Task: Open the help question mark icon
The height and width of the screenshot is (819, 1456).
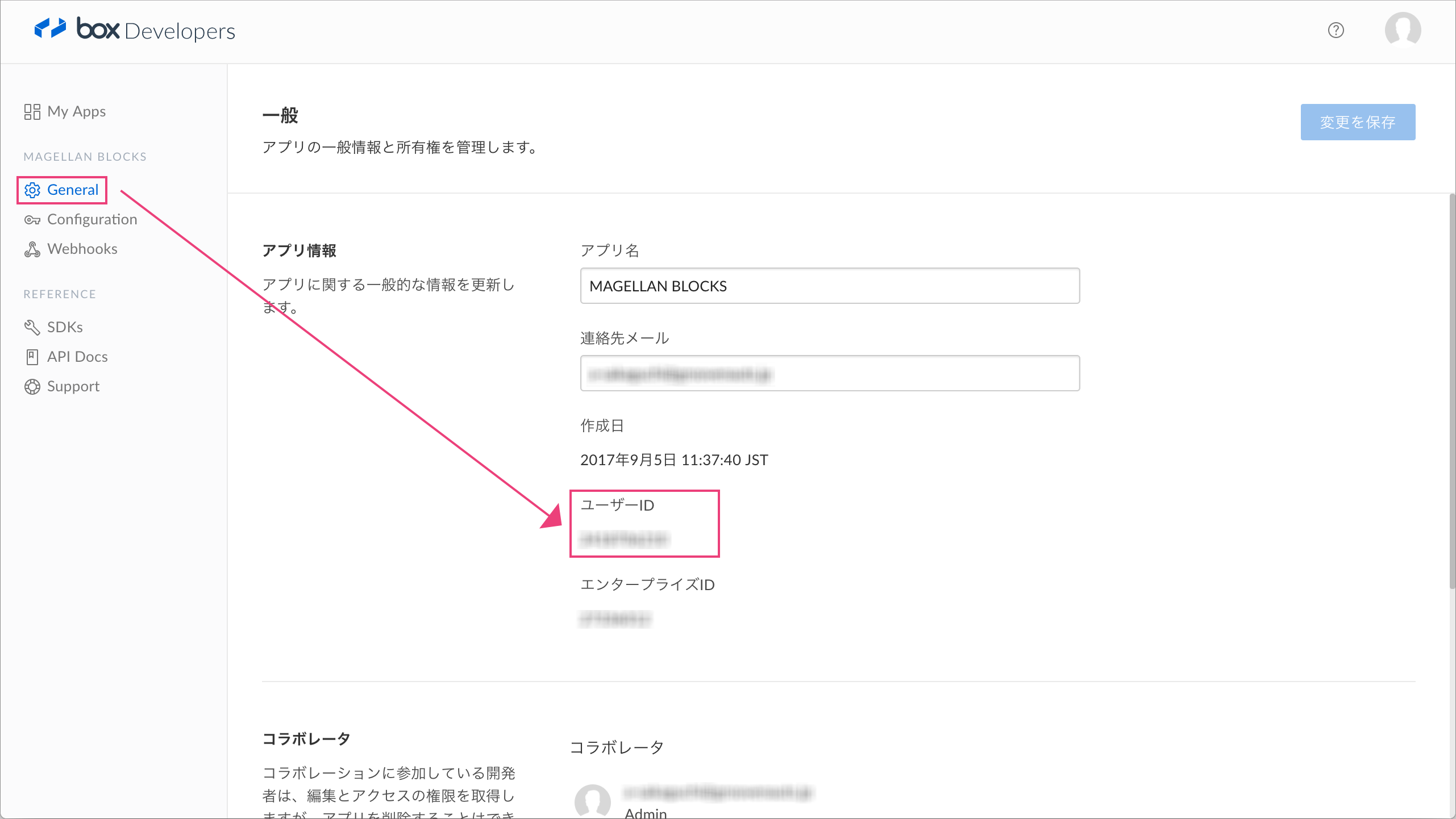Action: [1336, 30]
